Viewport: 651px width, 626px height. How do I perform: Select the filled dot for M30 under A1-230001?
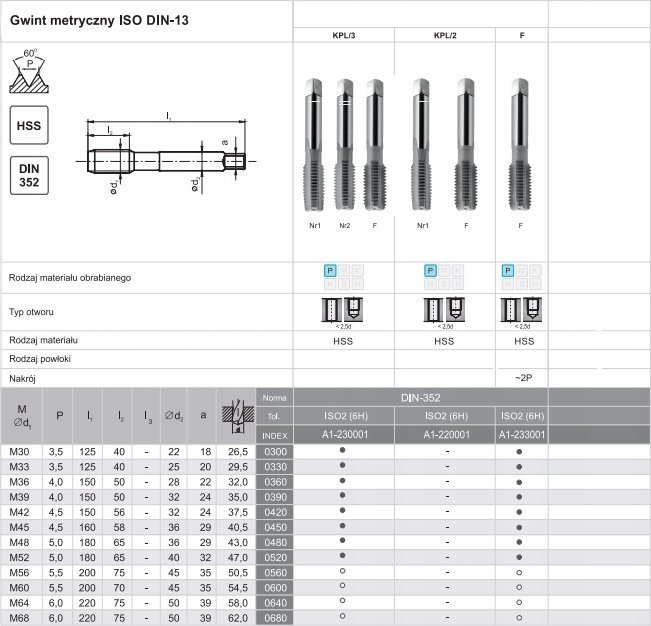pos(343,451)
